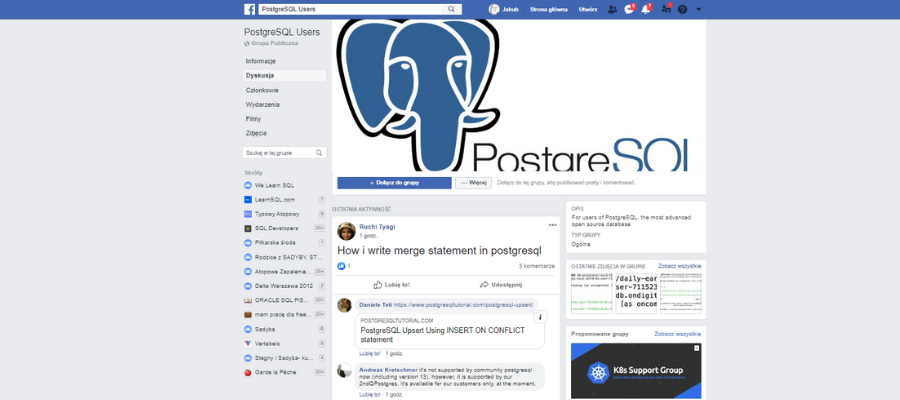This screenshot has width=900, height=400.
Task: Click Lubię to! on the post
Action: click(391, 285)
